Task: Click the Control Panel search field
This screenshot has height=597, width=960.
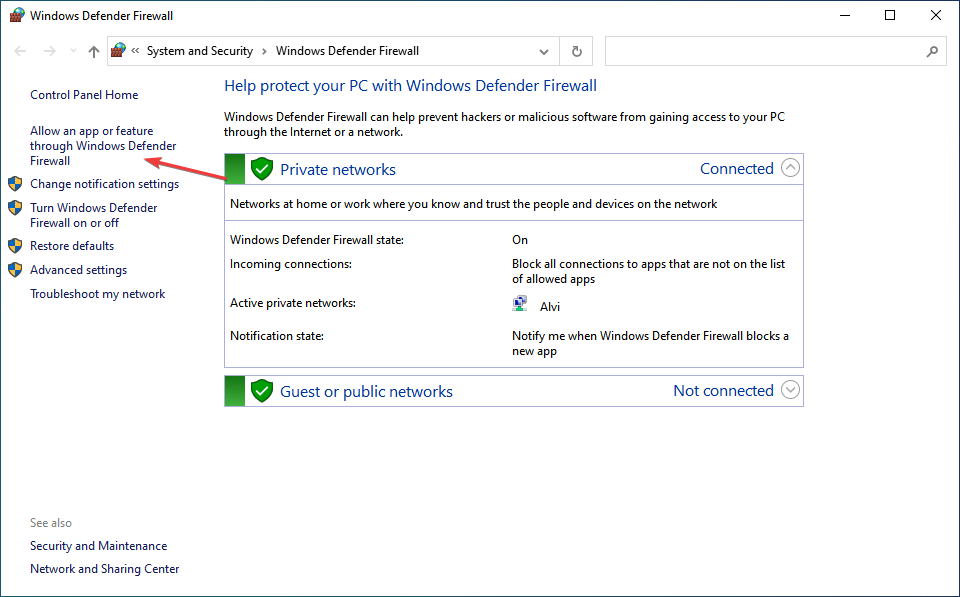Action: (765, 51)
